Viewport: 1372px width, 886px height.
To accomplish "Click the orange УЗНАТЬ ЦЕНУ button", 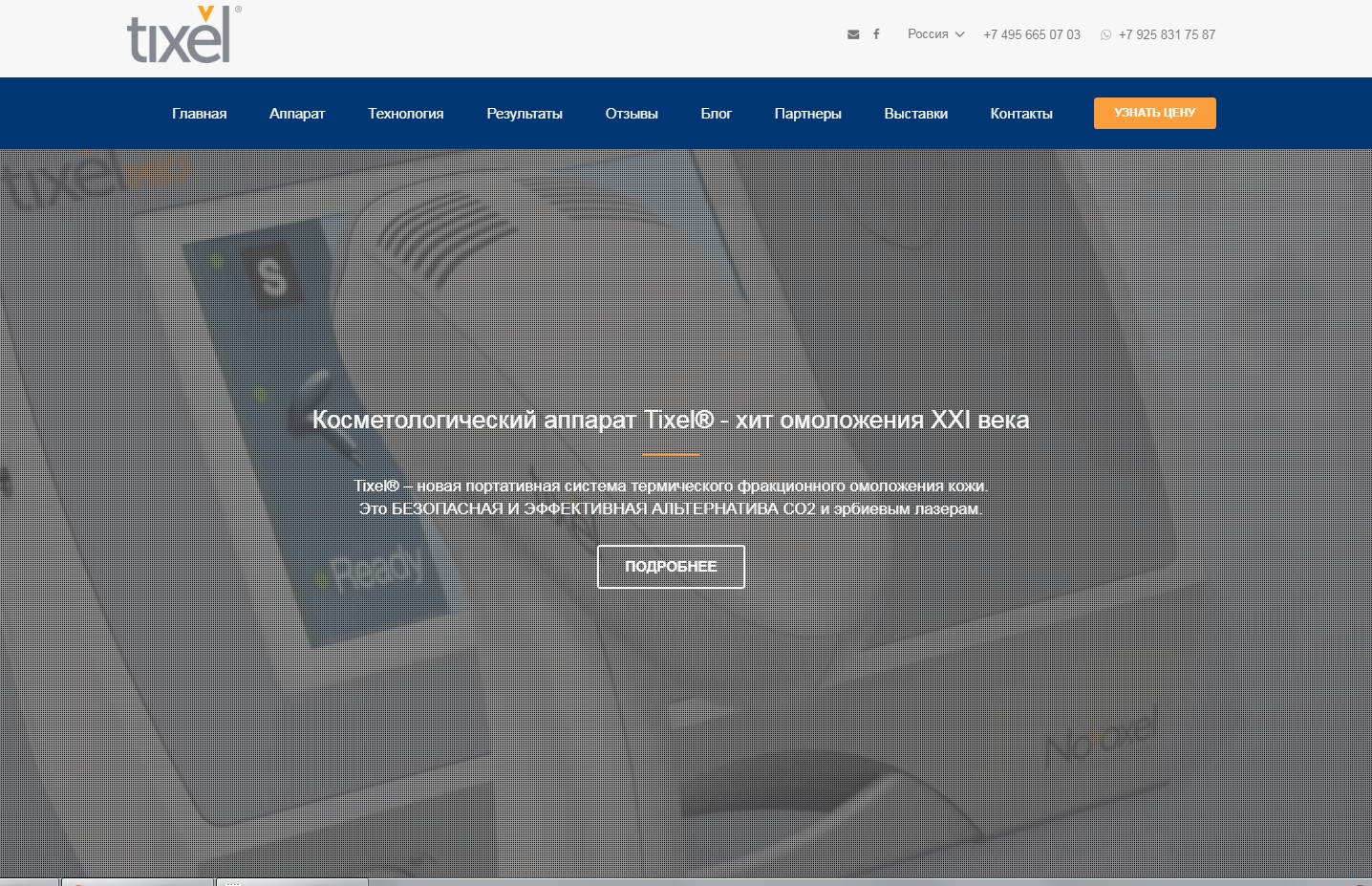I will click(x=1155, y=113).
